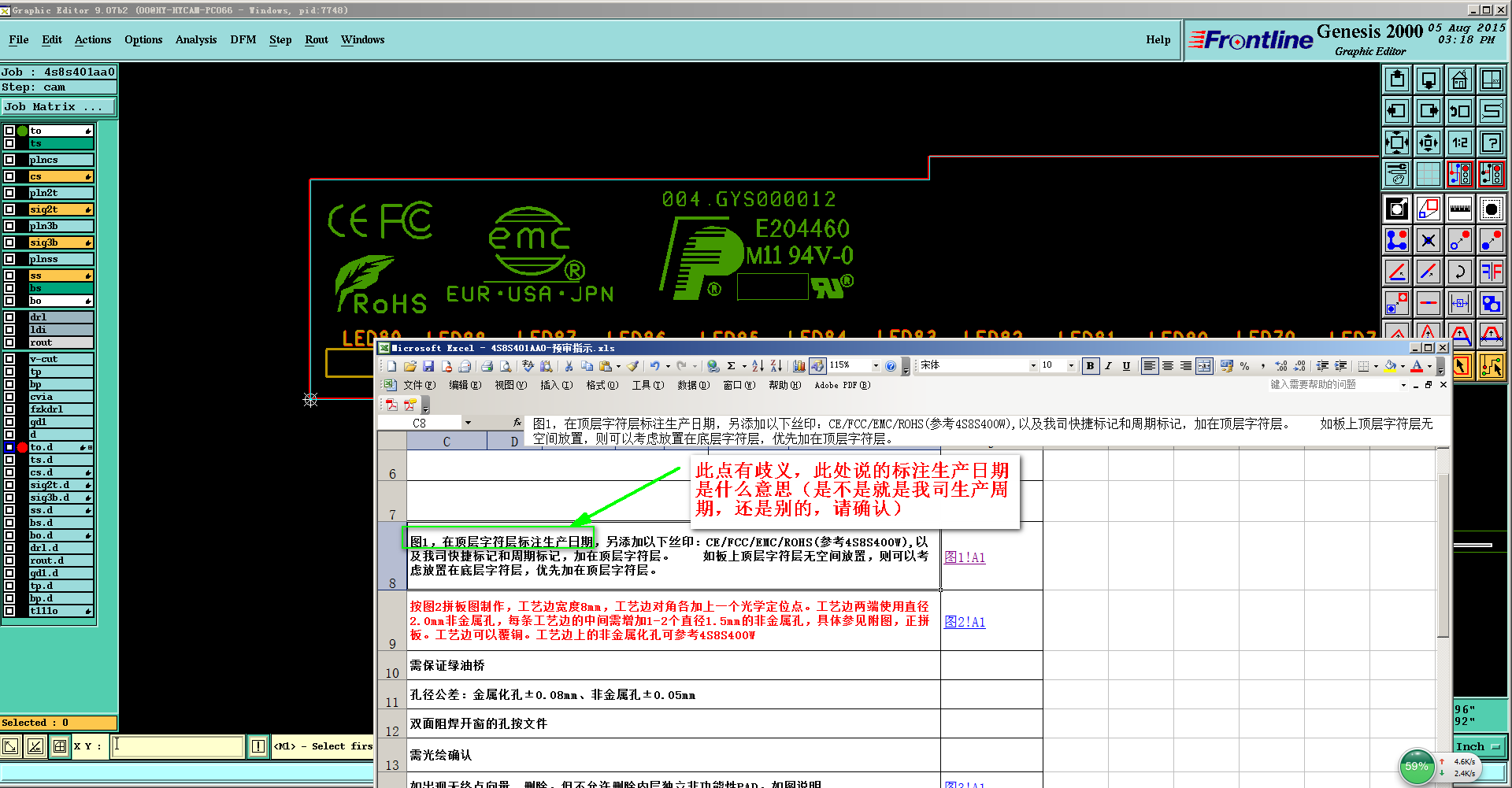
Task: Click the Job Matrix button
Action: click(x=59, y=107)
